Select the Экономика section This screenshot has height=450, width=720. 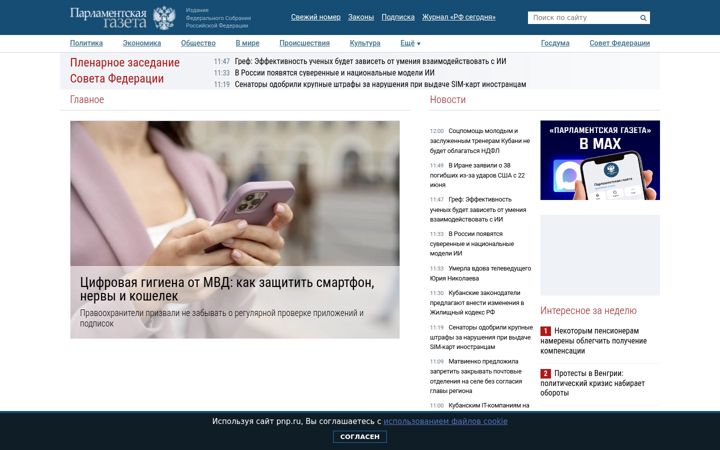(142, 43)
